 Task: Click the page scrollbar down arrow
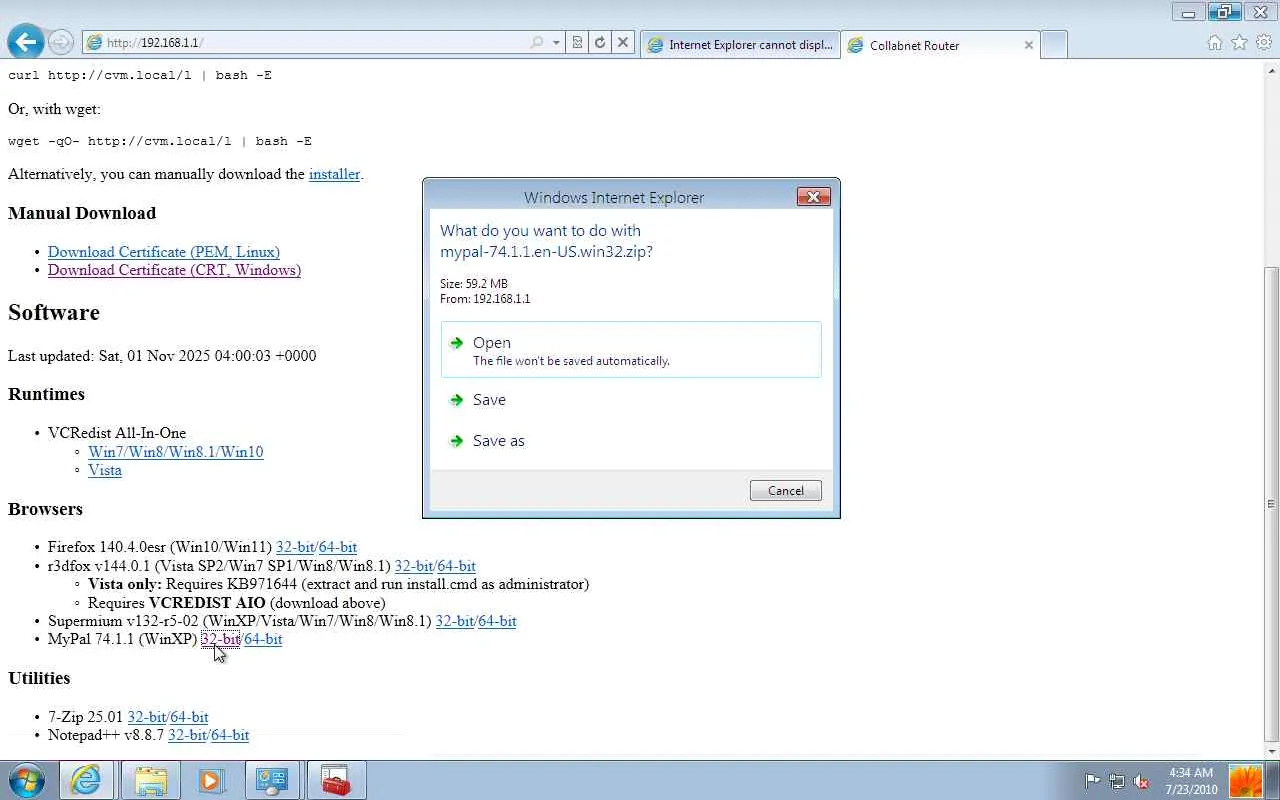click(1272, 751)
